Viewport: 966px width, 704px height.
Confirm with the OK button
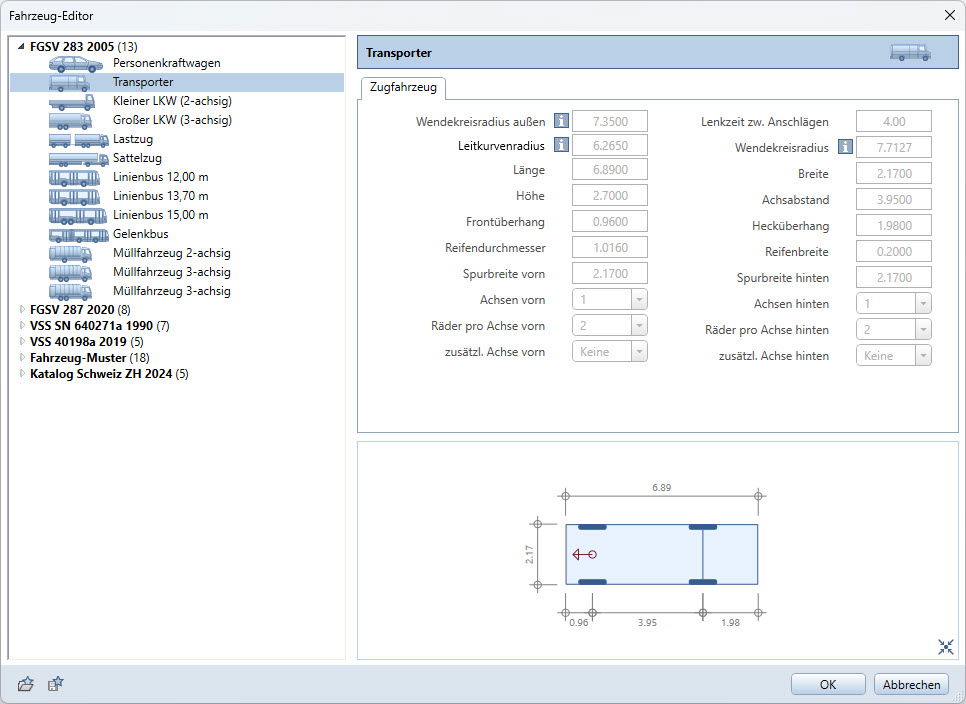tap(828, 684)
